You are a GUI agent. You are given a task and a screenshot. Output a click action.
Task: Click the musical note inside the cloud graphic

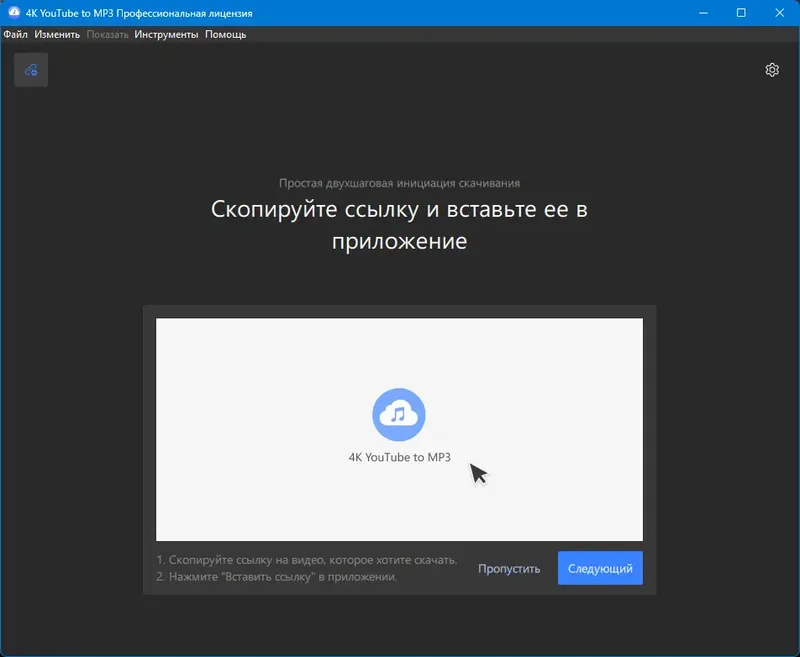point(398,413)
